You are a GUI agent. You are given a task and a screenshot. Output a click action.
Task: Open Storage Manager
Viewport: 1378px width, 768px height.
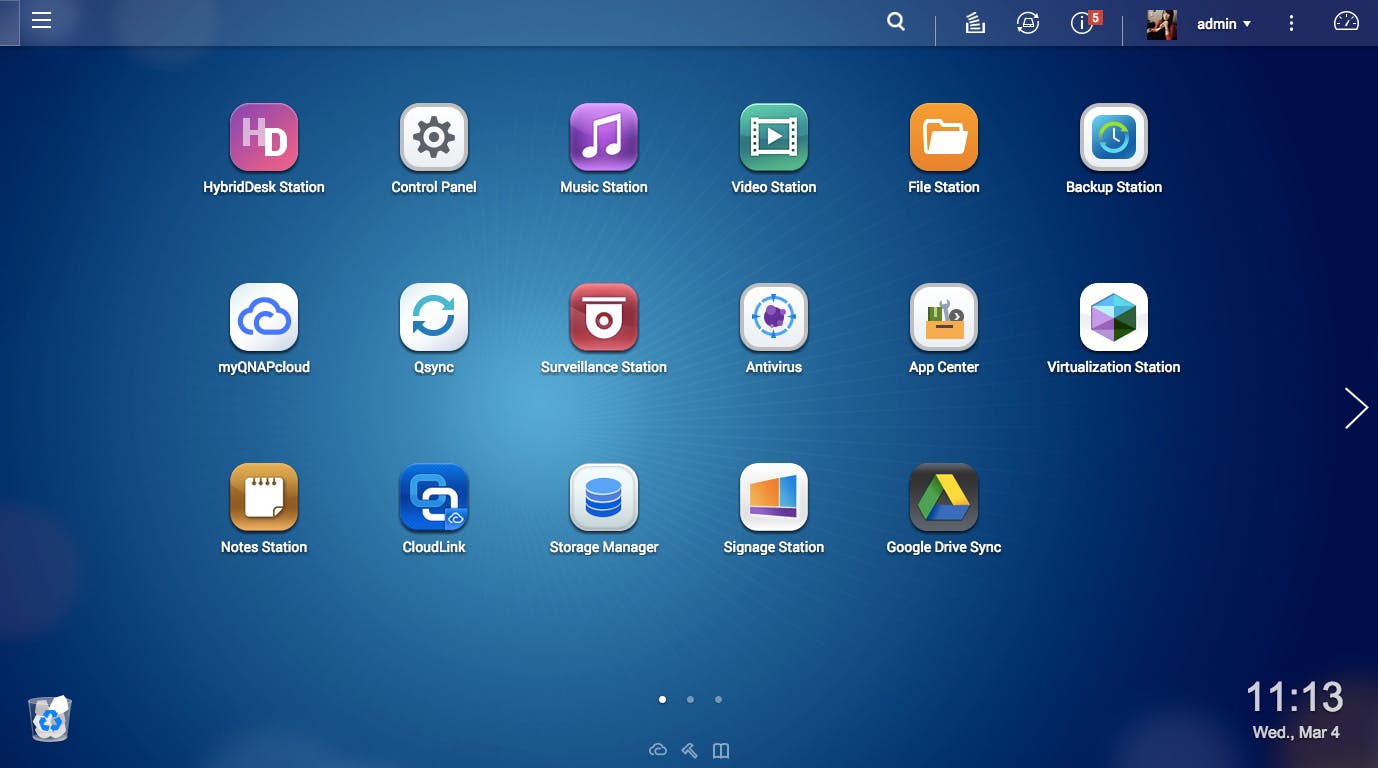click(604, 498)
